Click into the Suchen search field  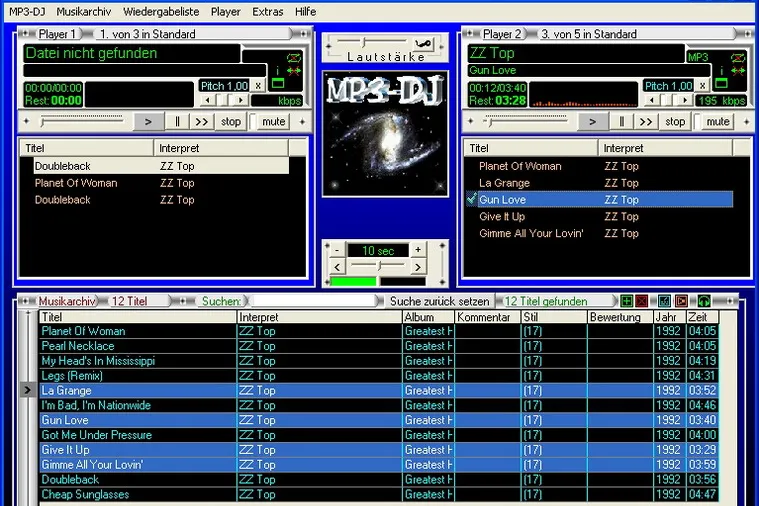click(314, 301)
